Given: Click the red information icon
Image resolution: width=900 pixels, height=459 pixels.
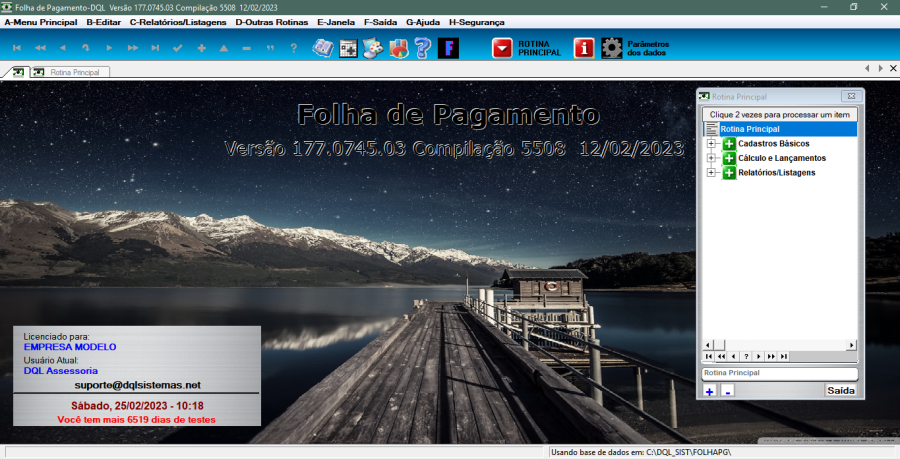Looking at the screenshot, I should (584, 47).
